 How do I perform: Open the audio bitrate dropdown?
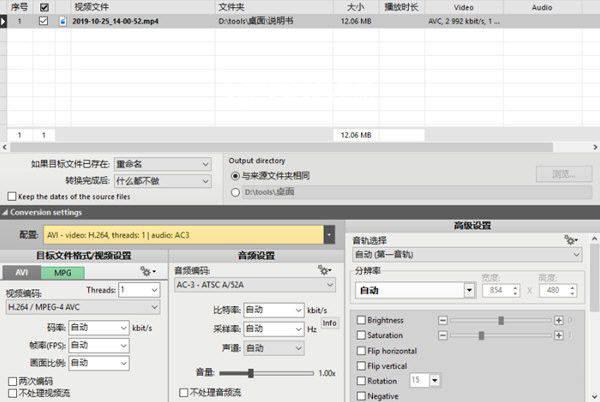click(x=274, y=310)
